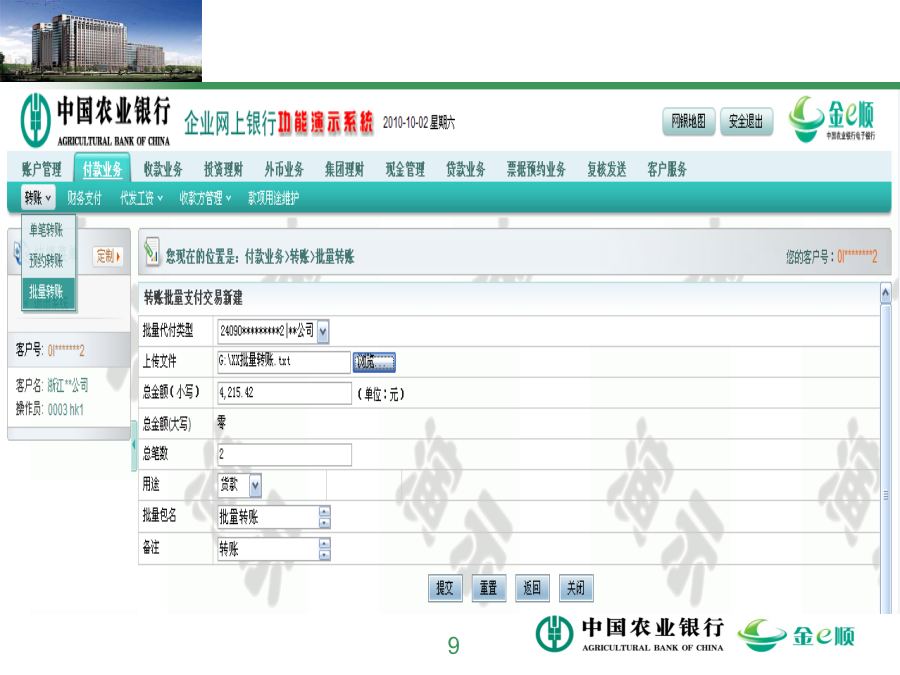Choose 单笔转账 from the 转账 menu

(x=47, y=230)
